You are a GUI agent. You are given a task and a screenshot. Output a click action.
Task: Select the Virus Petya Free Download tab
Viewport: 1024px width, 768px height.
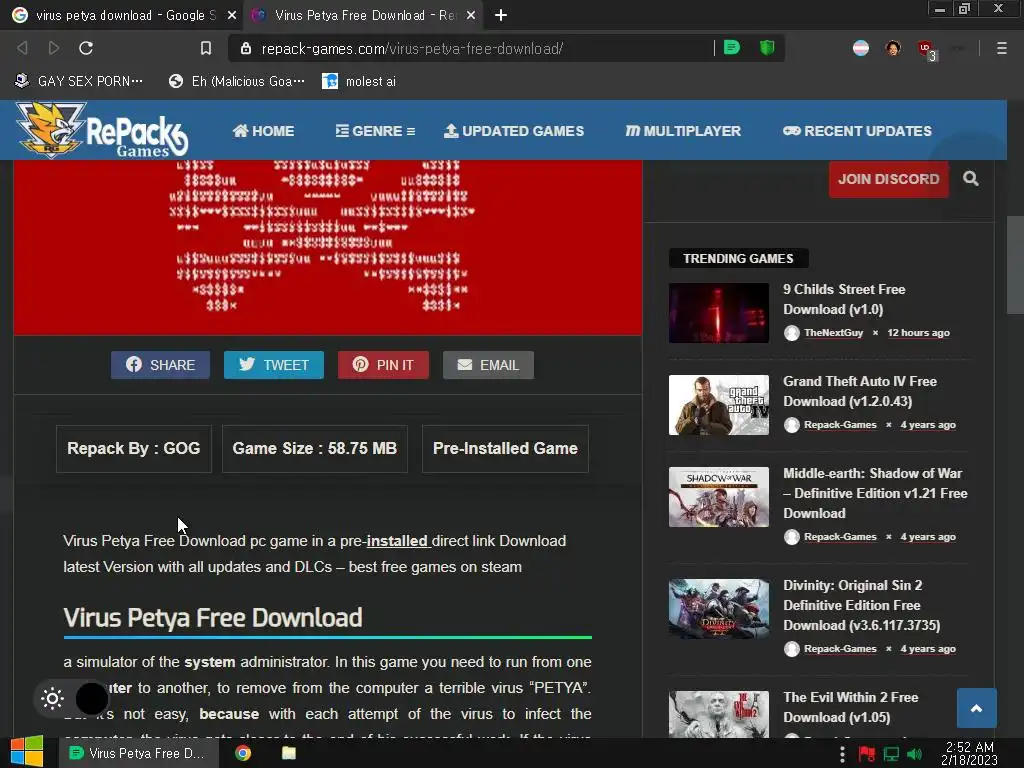[x=364, y=15]
